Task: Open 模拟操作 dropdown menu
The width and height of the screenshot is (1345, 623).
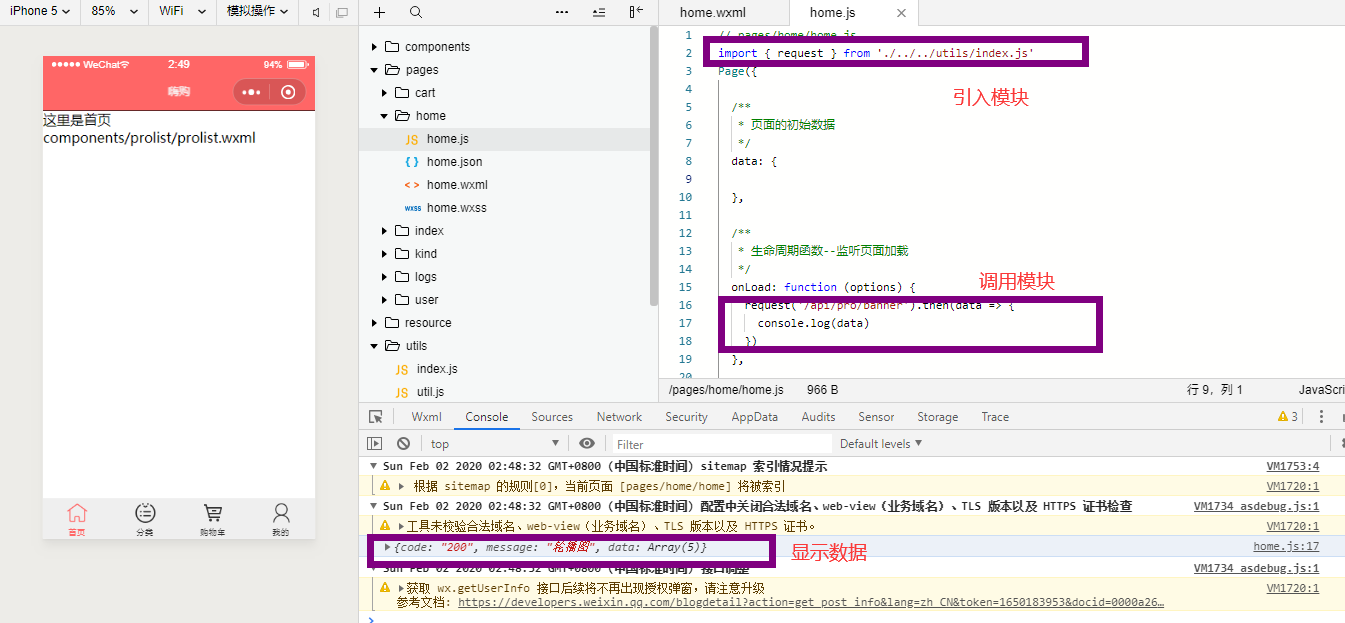Action: pyautogui.click(x=257, y=12)
